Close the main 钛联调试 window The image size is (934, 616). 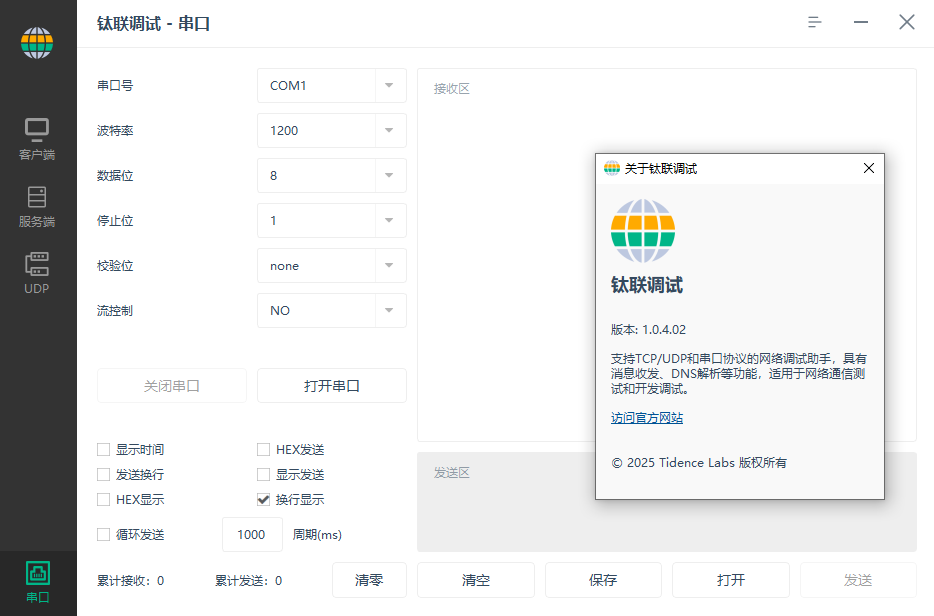point(907,23)
